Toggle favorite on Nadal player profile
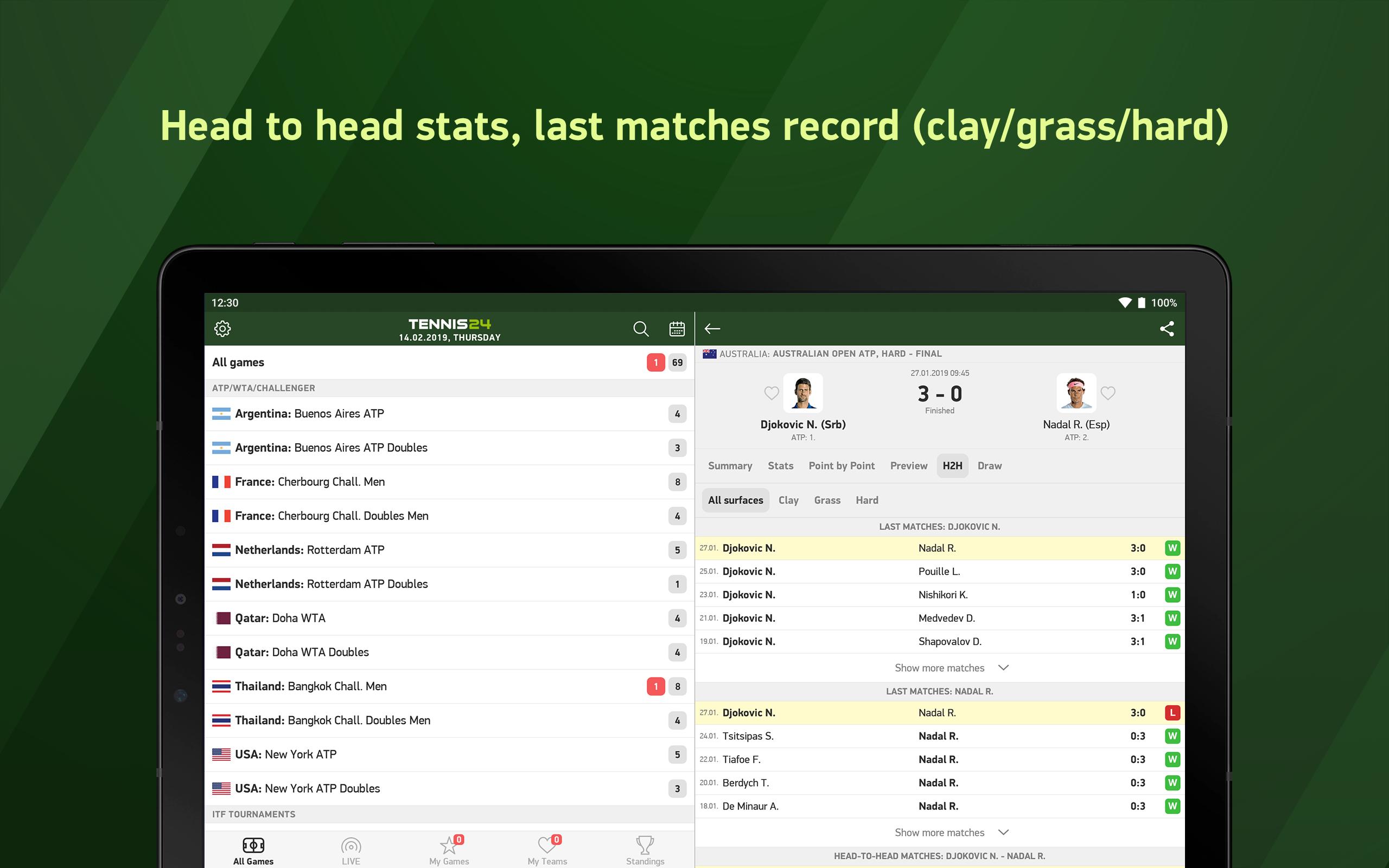1389x868 pixels. click(1108, 392)
